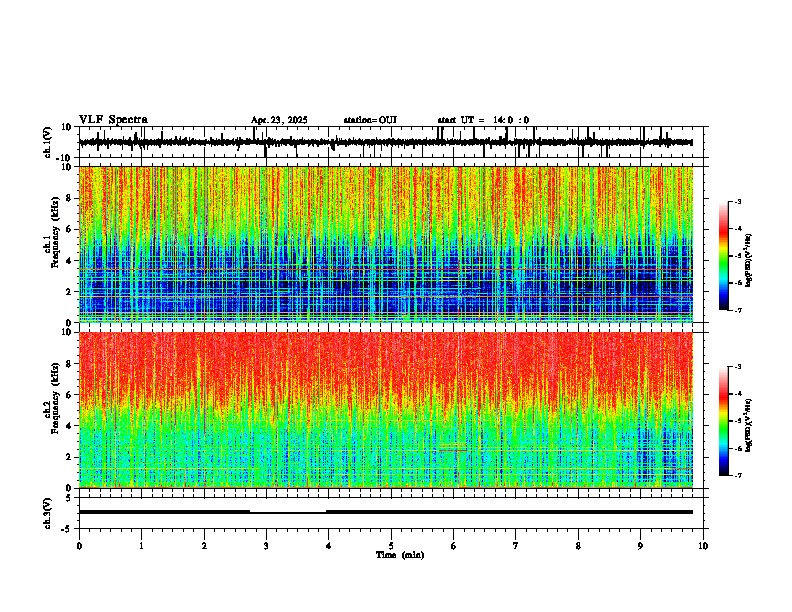Click the ch.1 color bar 'log(PSD)' label

coord(749,260)
